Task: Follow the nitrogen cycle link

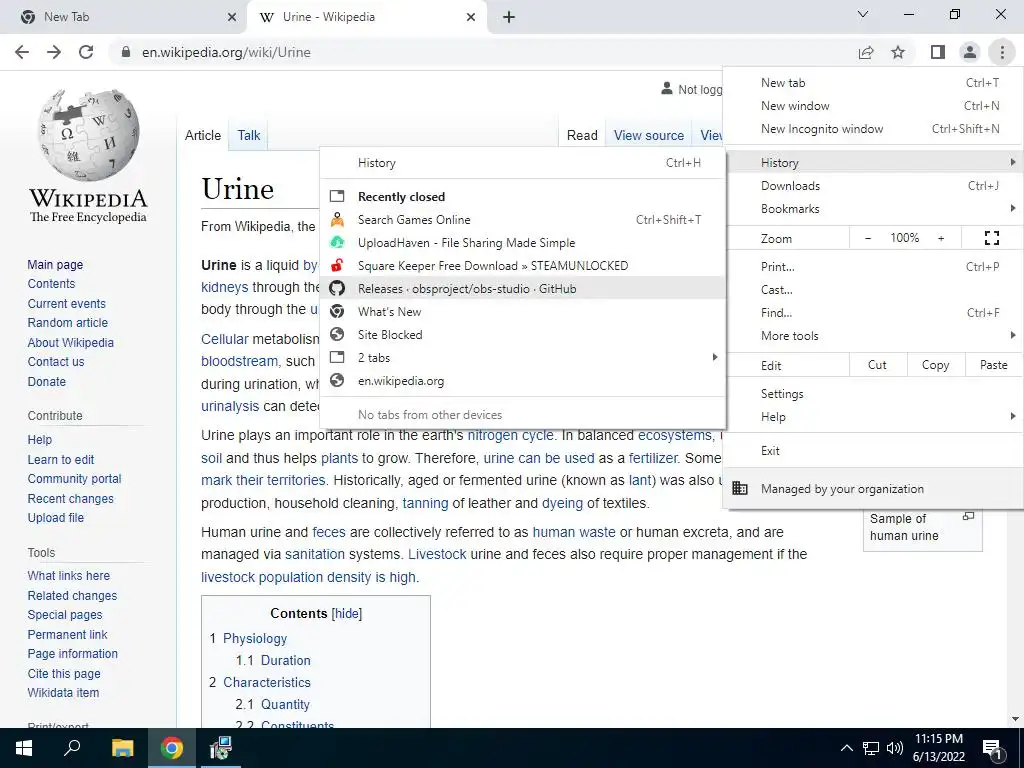Action: click(510, 435)
